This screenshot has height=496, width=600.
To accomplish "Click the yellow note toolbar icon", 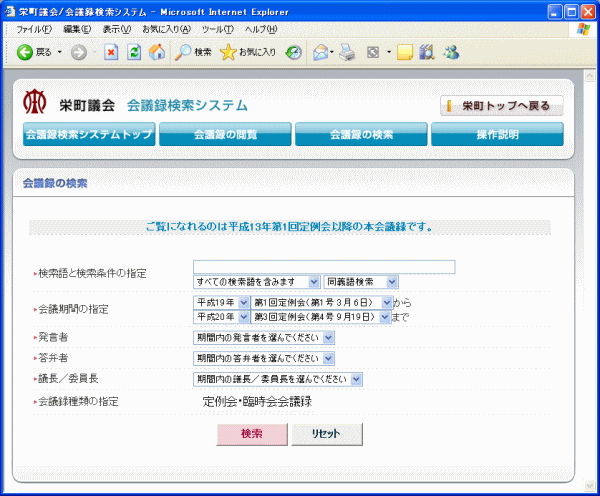I will tap(404, 52).
